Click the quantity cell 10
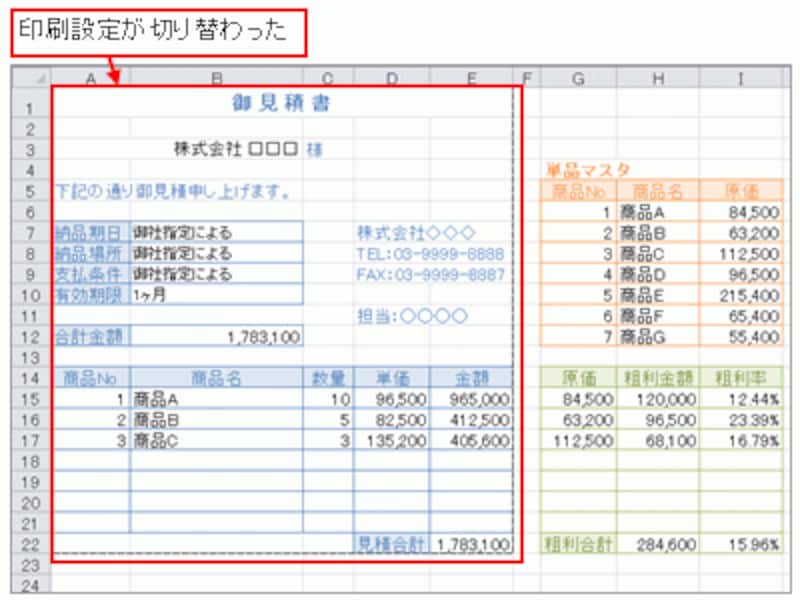Image resolution: width=800 pixels, height=600 pixels. click(328, 399)
